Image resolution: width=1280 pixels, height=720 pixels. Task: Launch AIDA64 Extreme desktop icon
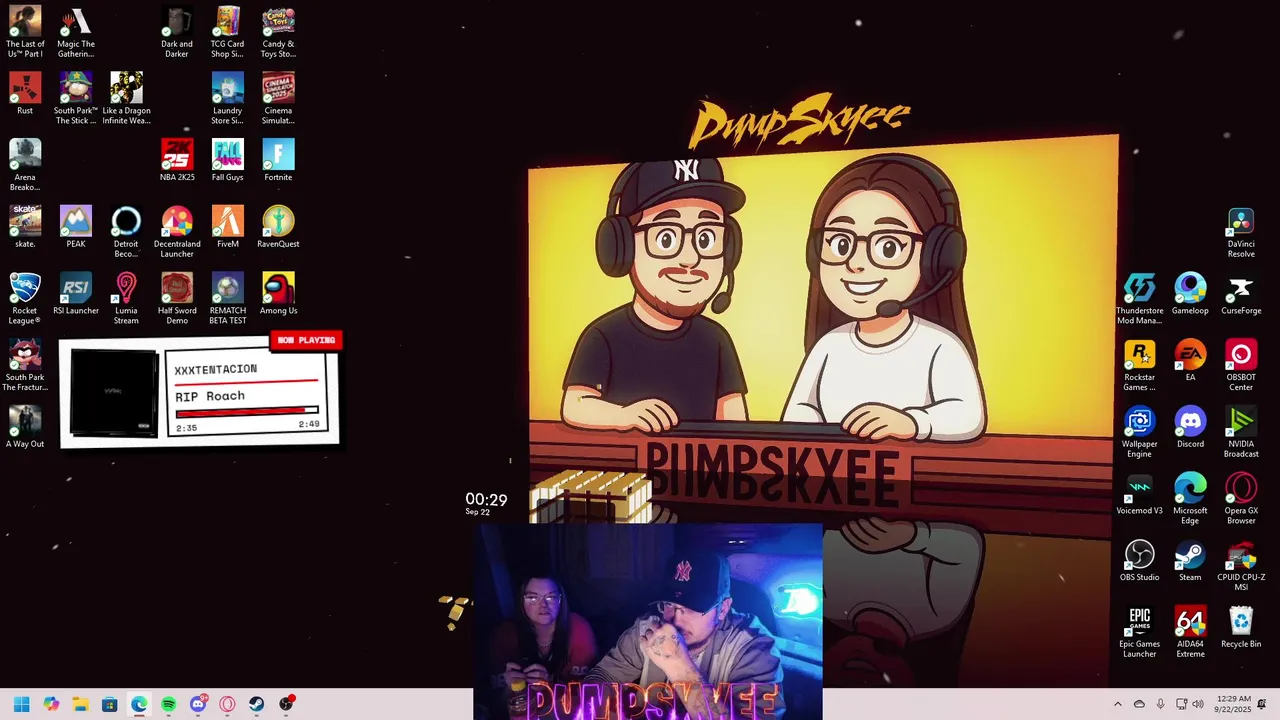tap(1190, 632)
